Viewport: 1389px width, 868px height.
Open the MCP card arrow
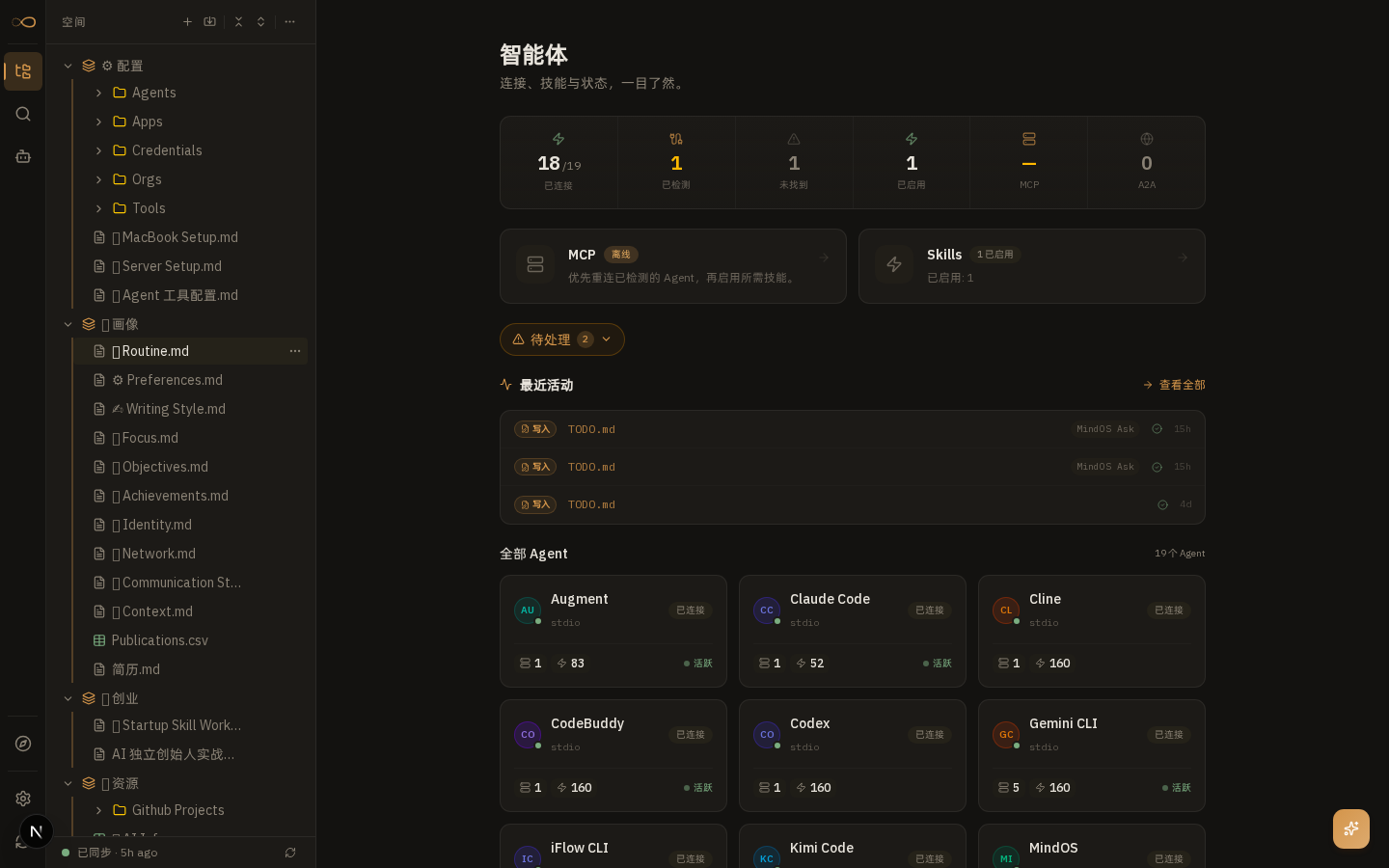coord(824,258)
